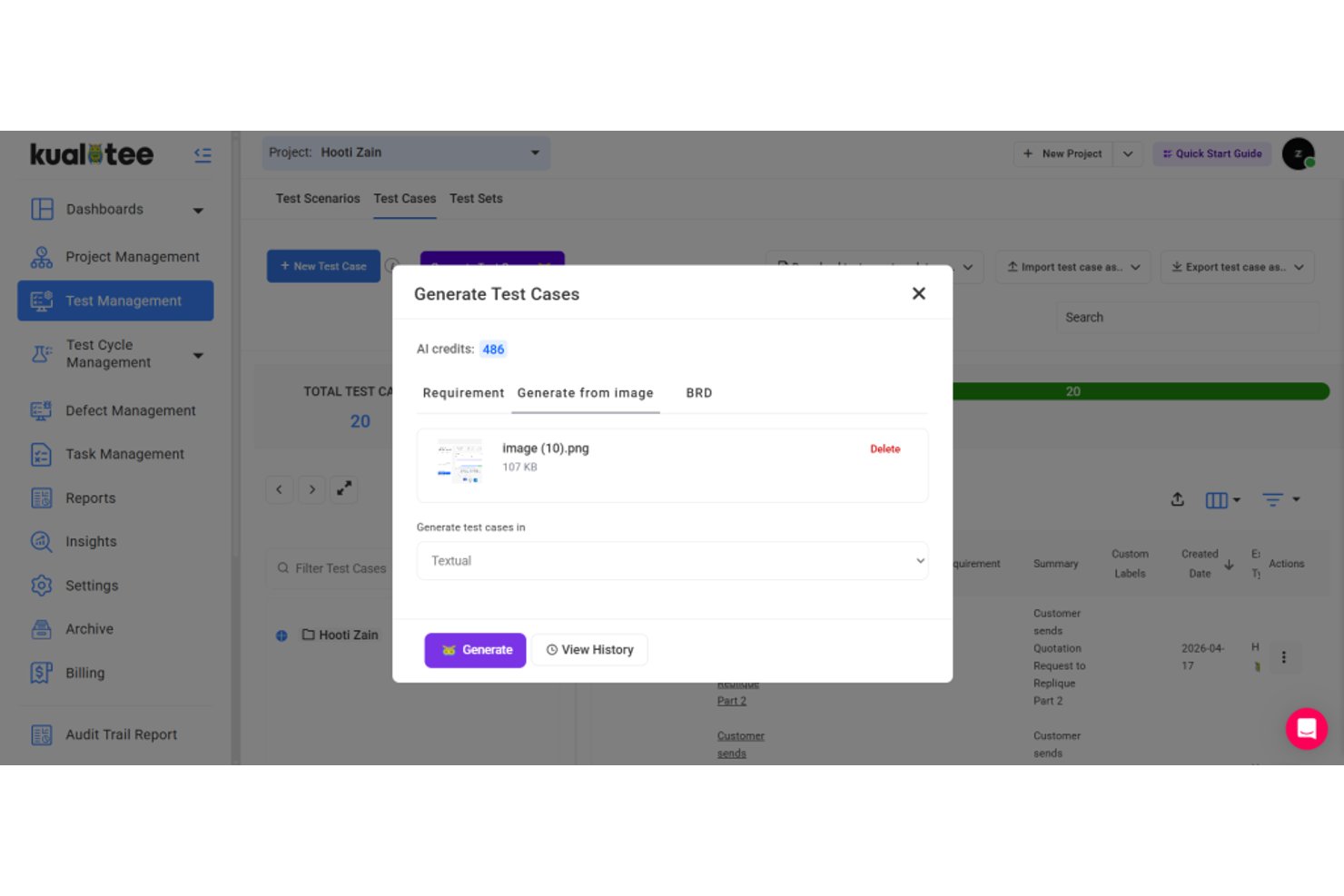The height and width of the screenshot is (896, 1344).
Task: Click the New Test Case button
Action: 323,266
